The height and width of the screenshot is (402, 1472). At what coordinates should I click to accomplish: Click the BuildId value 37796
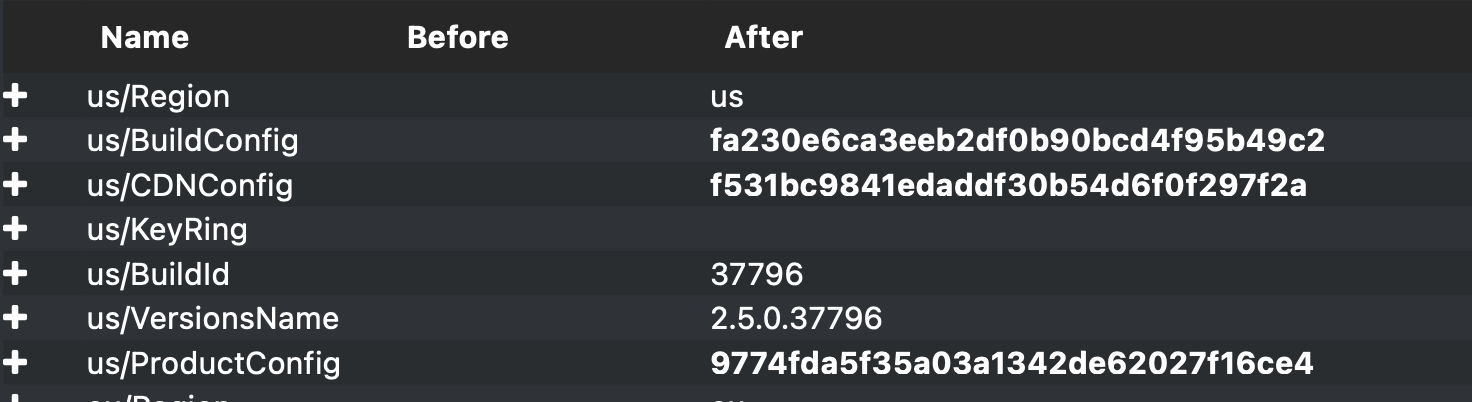point(757,274)
